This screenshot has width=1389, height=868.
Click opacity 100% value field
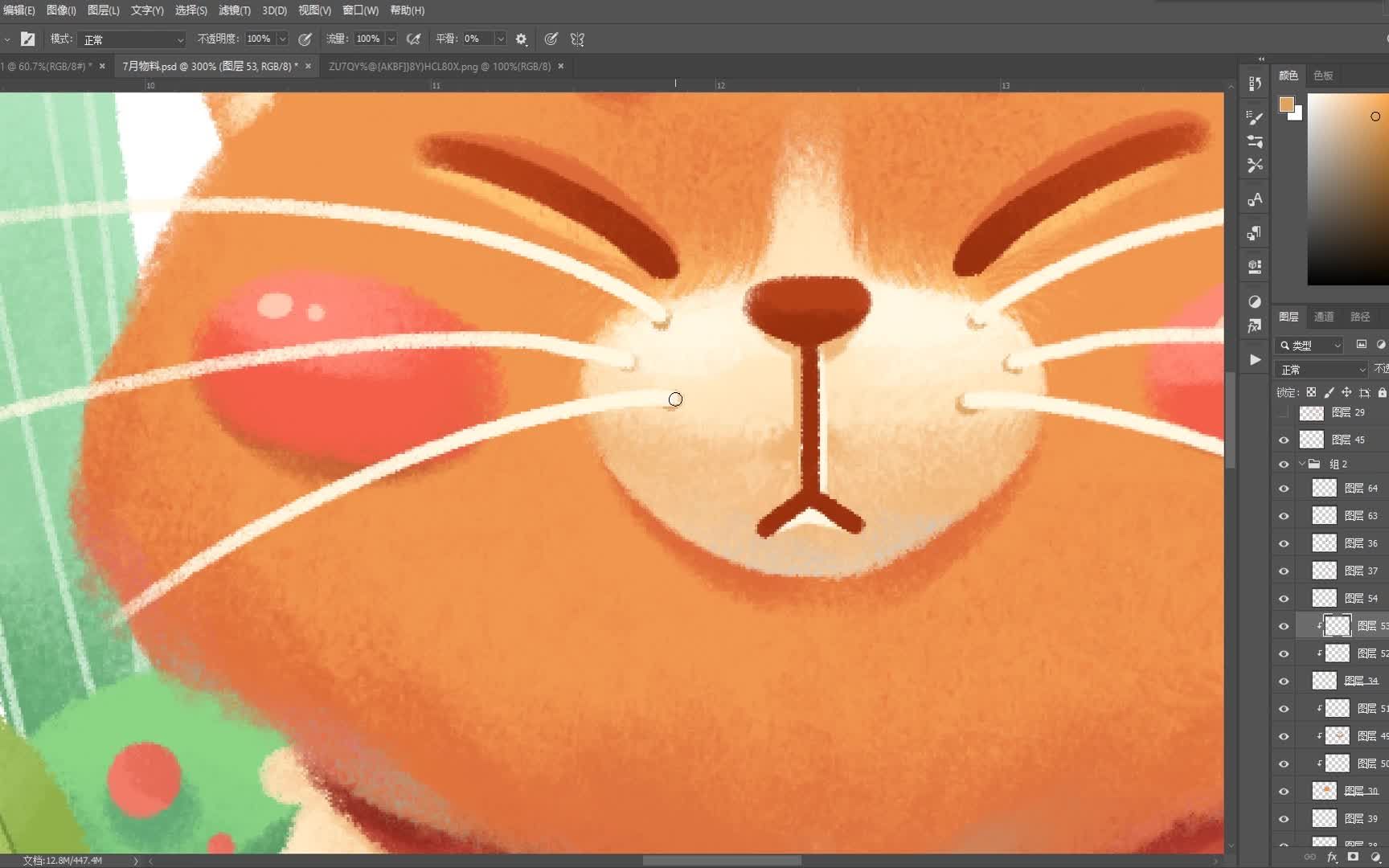pos(259,39)
